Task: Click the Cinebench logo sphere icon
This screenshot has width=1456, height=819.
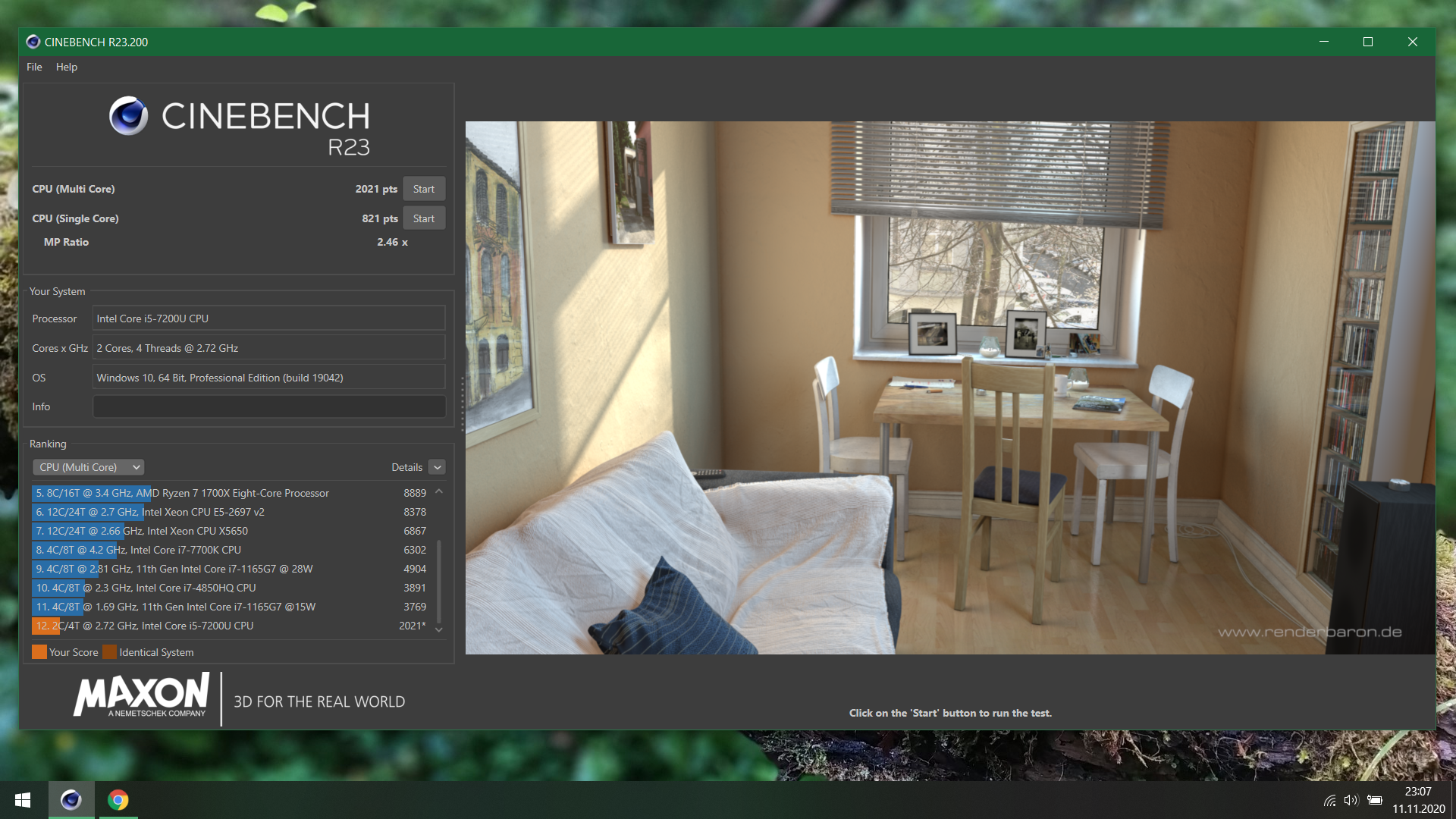Action: (x=128, y=116)
